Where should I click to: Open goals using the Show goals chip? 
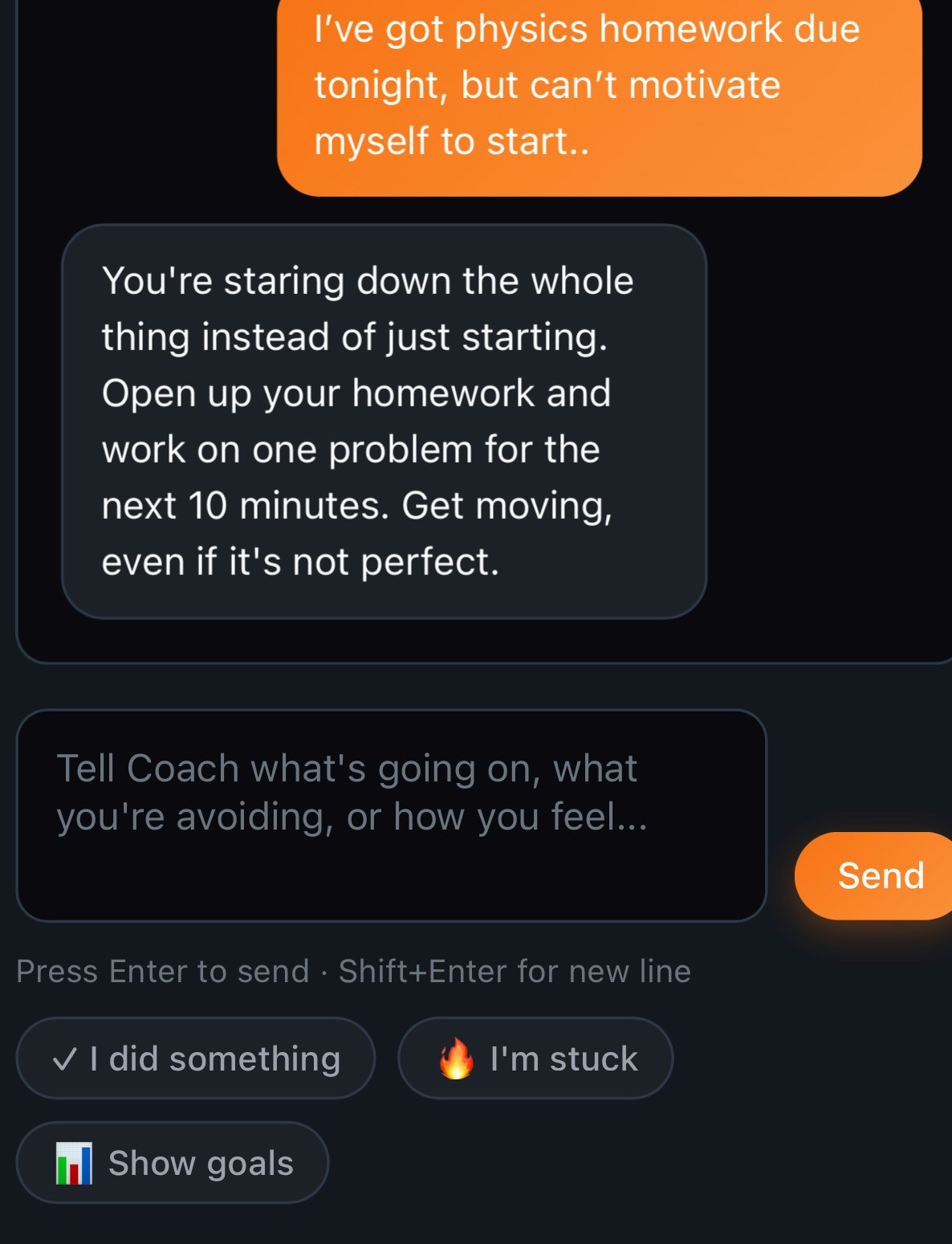click(173, 1161)
